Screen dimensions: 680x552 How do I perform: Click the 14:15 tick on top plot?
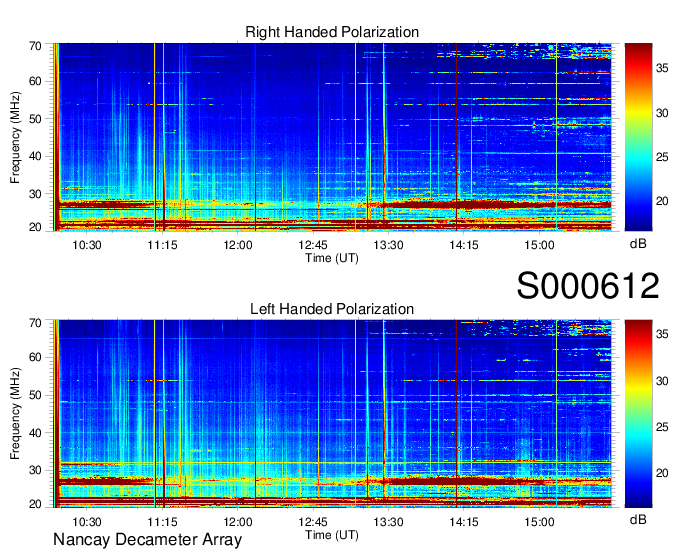click(x=464, y=245)
